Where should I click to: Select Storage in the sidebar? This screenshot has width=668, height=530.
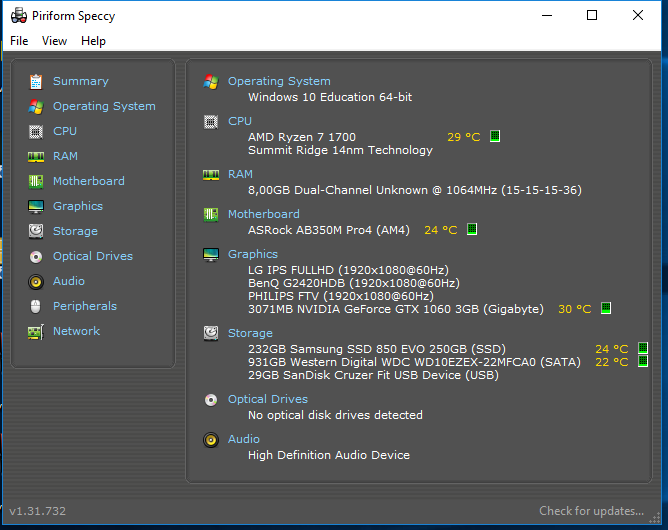click(75, 231)
